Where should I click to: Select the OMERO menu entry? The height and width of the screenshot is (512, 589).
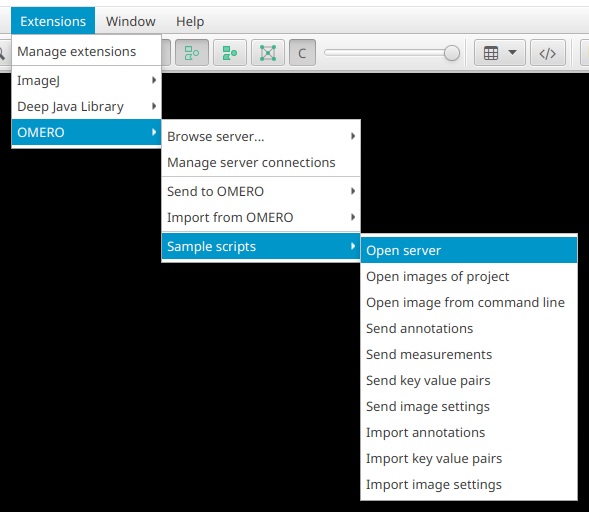(86, 132)
